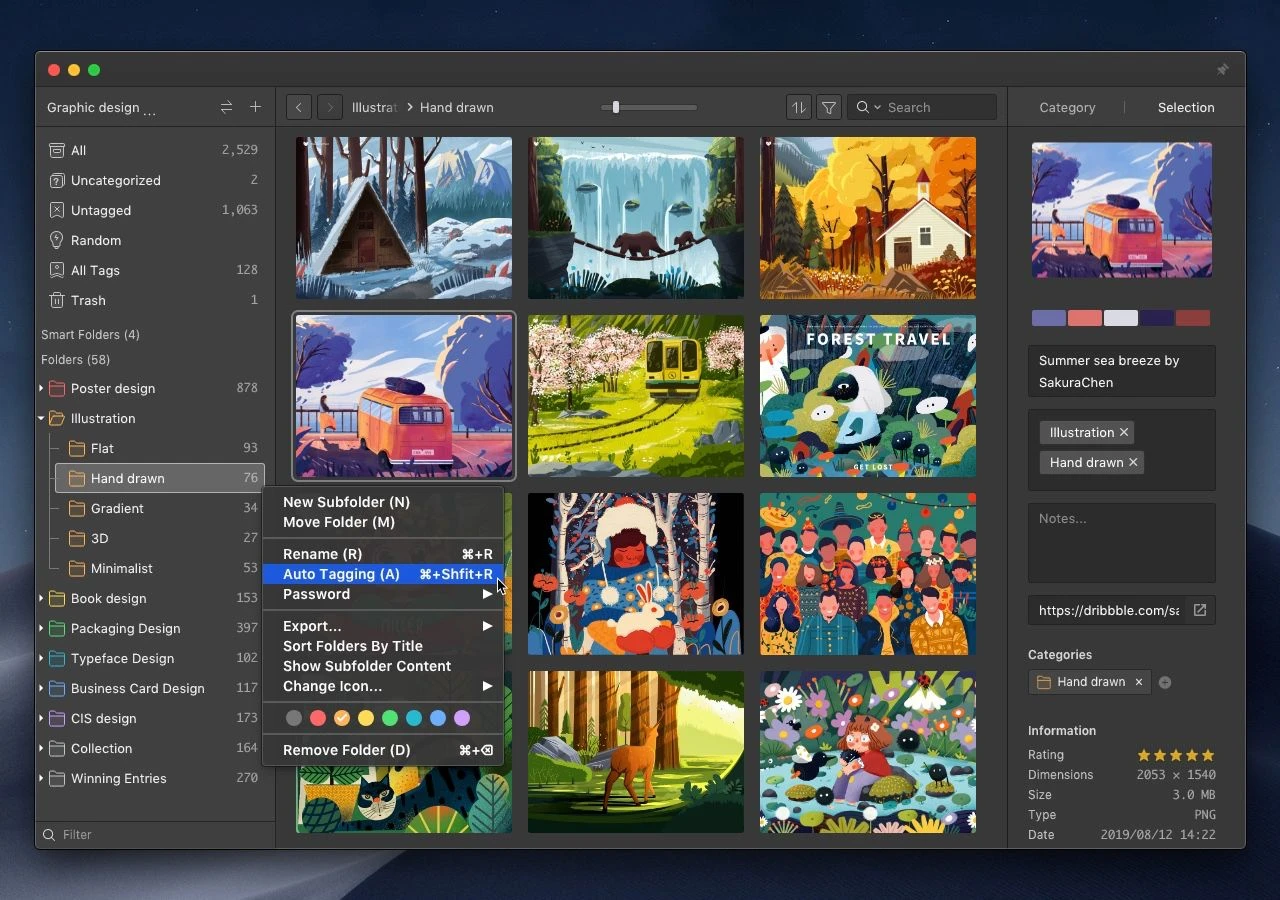Open the Trash in the sidebar
Screen dimensions: 1280x900
click(x=88, y=300)
